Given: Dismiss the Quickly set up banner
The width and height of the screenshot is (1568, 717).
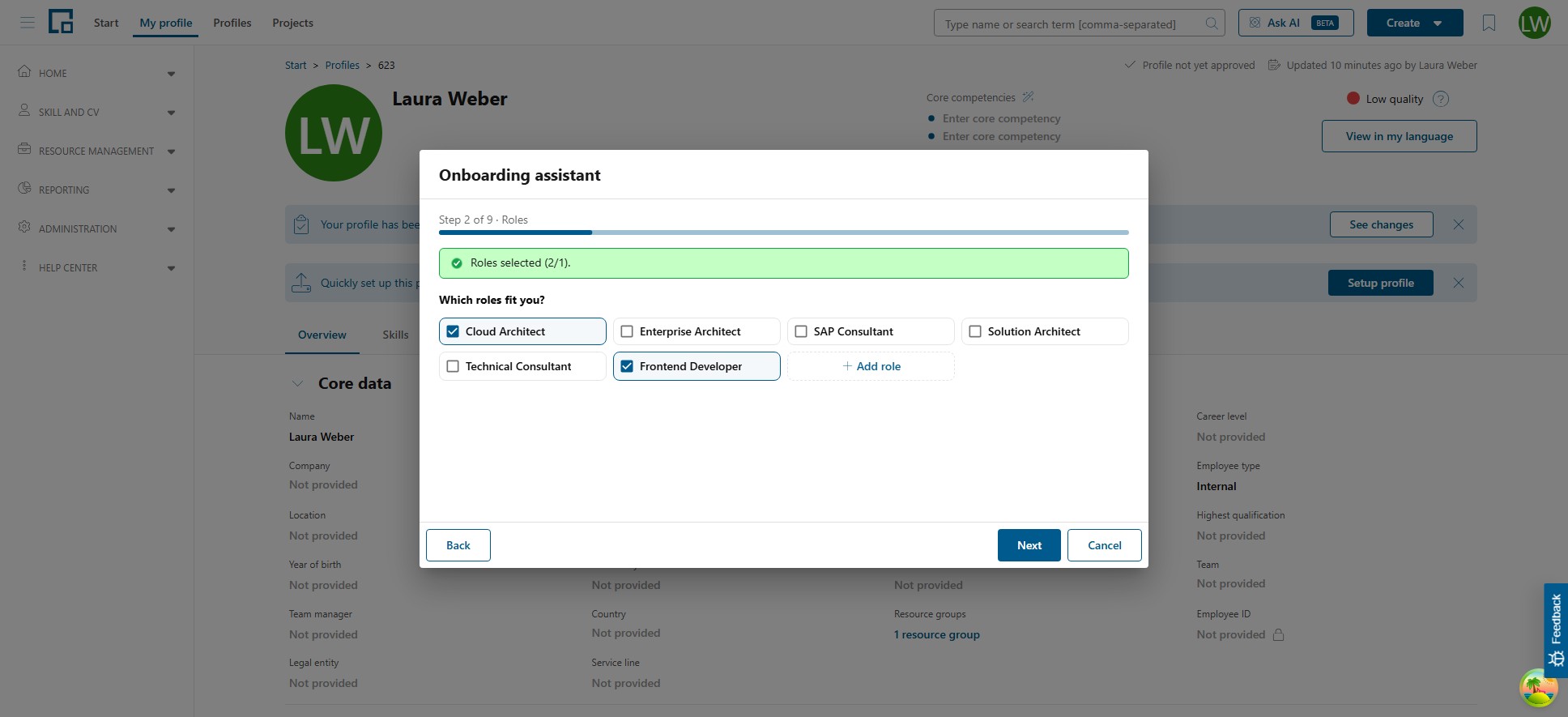Looking at the screenshot, I should [x=1459, y=283].
